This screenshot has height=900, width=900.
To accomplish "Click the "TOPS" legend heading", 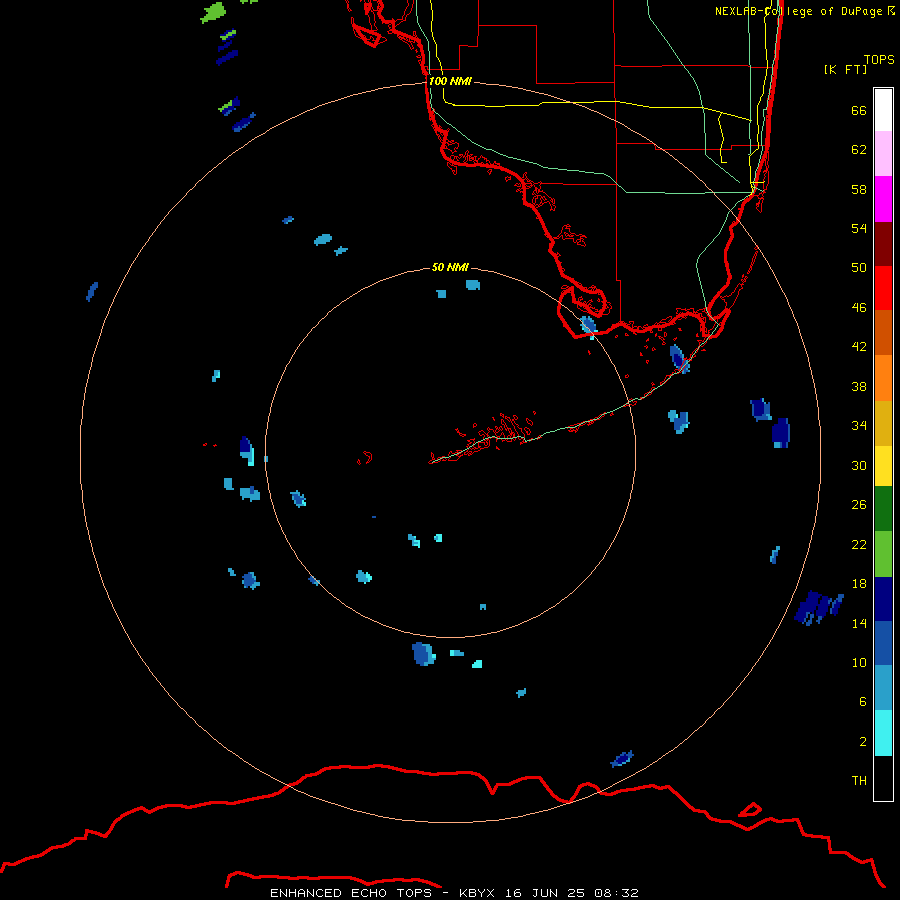I will pos(879,60).
